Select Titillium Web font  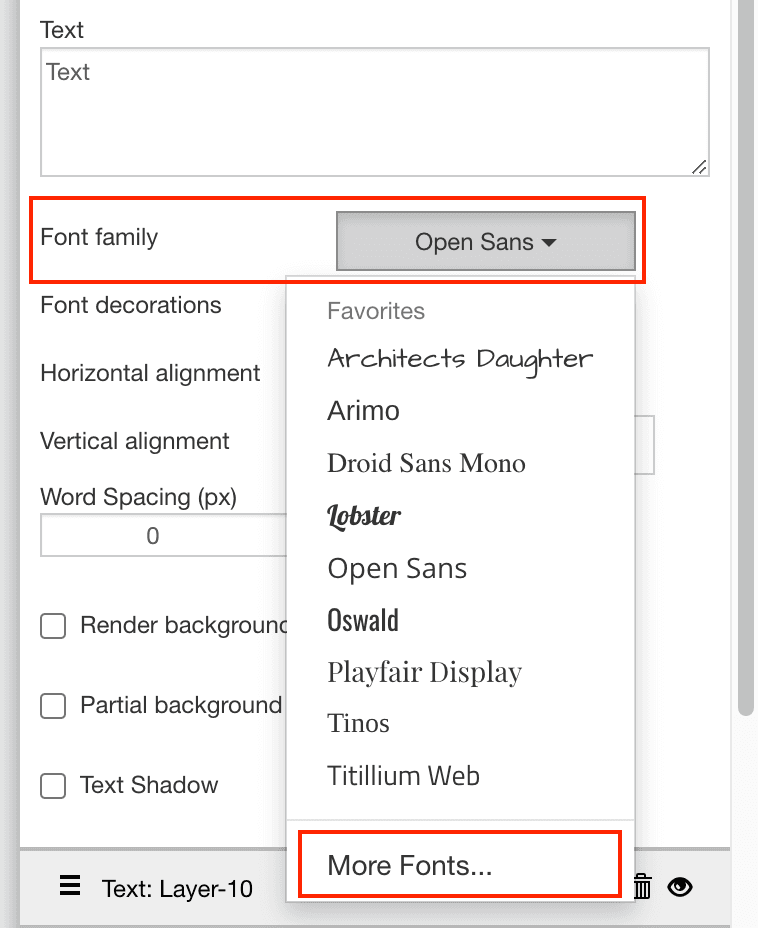click(403, 775)
